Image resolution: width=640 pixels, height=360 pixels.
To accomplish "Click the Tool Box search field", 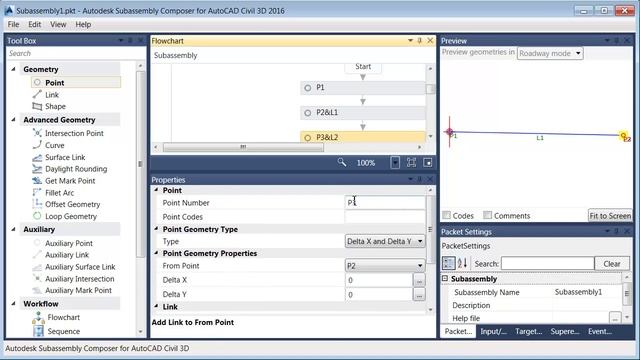I will [x=76, y=53].
